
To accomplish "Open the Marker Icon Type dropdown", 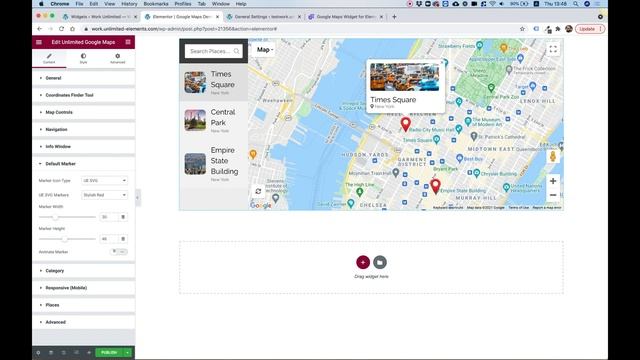I will (x=104, y=180).
